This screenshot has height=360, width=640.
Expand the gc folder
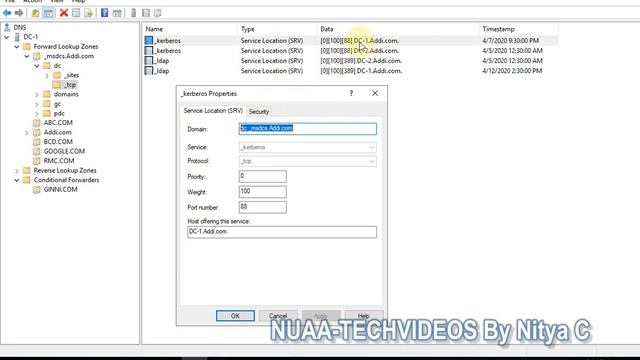point(37,104)
